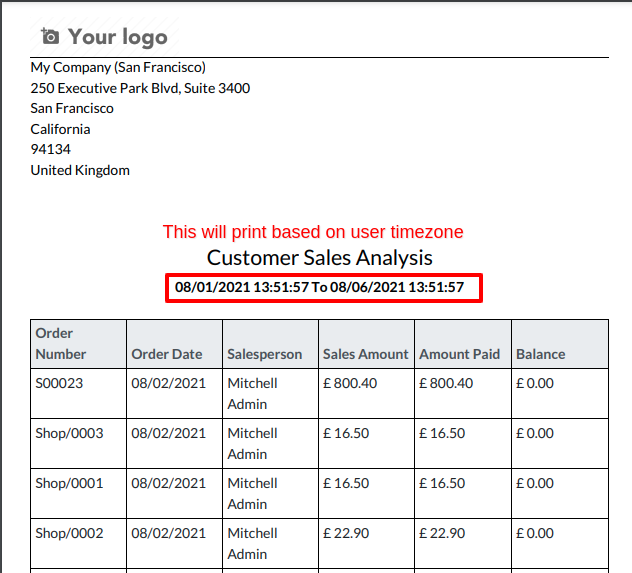This screenshot has width=632, height=573.
Task: Click the amount paid in the Shop/0003 row
Action: (442, 433)
